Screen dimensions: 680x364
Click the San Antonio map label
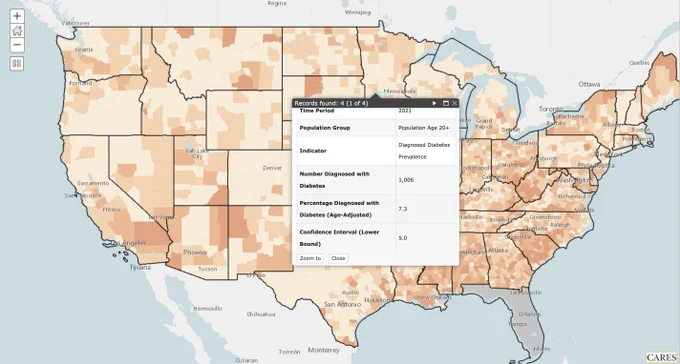[x=343, y=305]
